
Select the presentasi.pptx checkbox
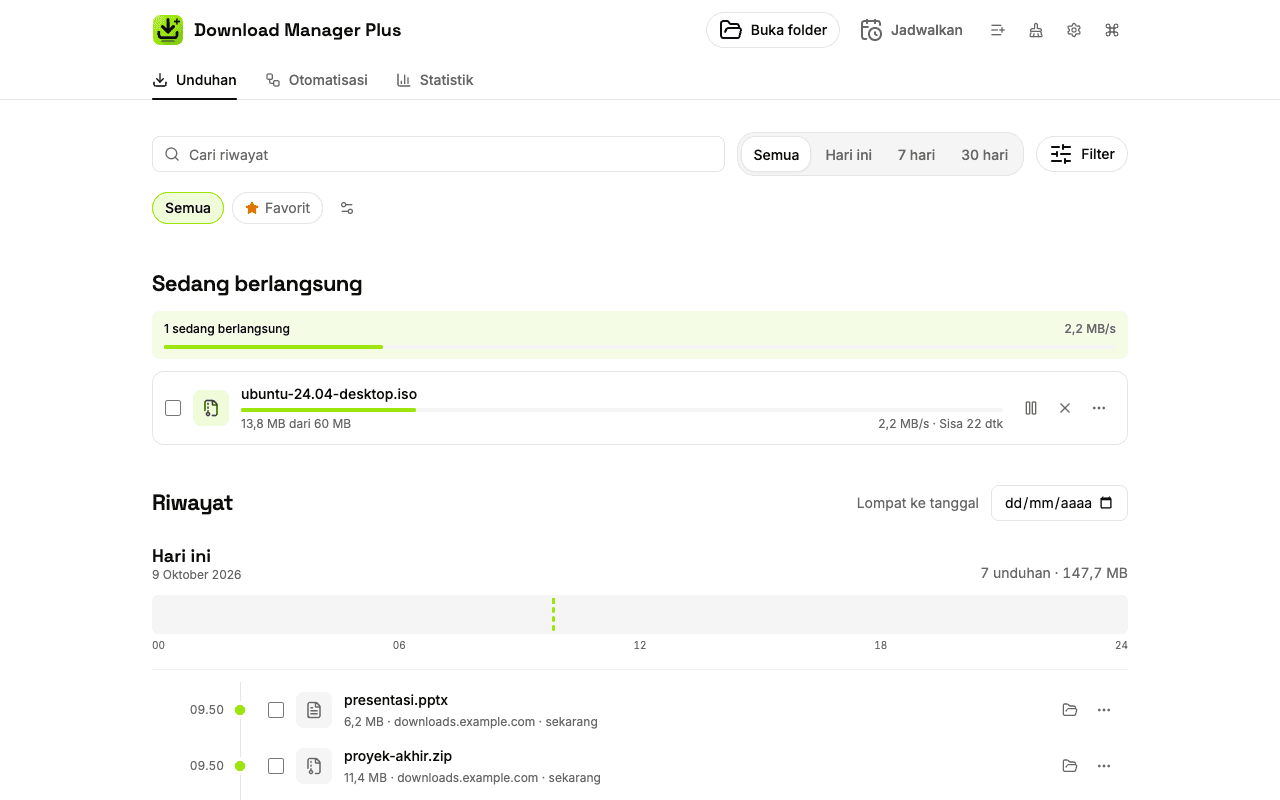tap(276, 710)
